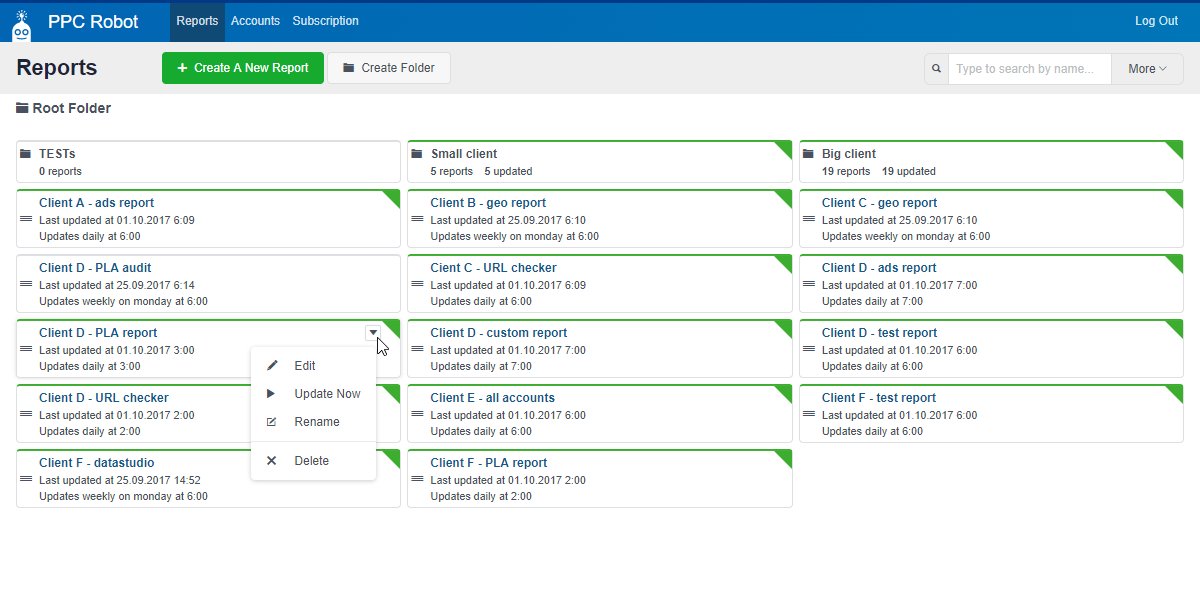Open the Small client folder name
Viewport: 1200px width, 600px height.
(464, 154)
